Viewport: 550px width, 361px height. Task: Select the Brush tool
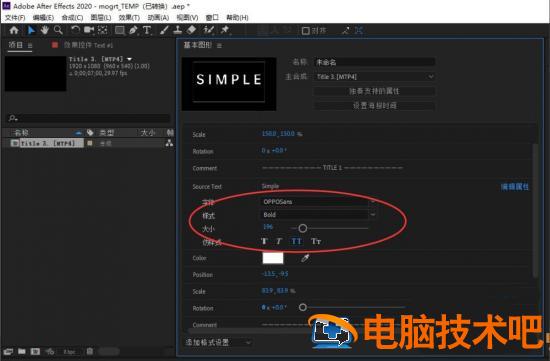(164, 31)
